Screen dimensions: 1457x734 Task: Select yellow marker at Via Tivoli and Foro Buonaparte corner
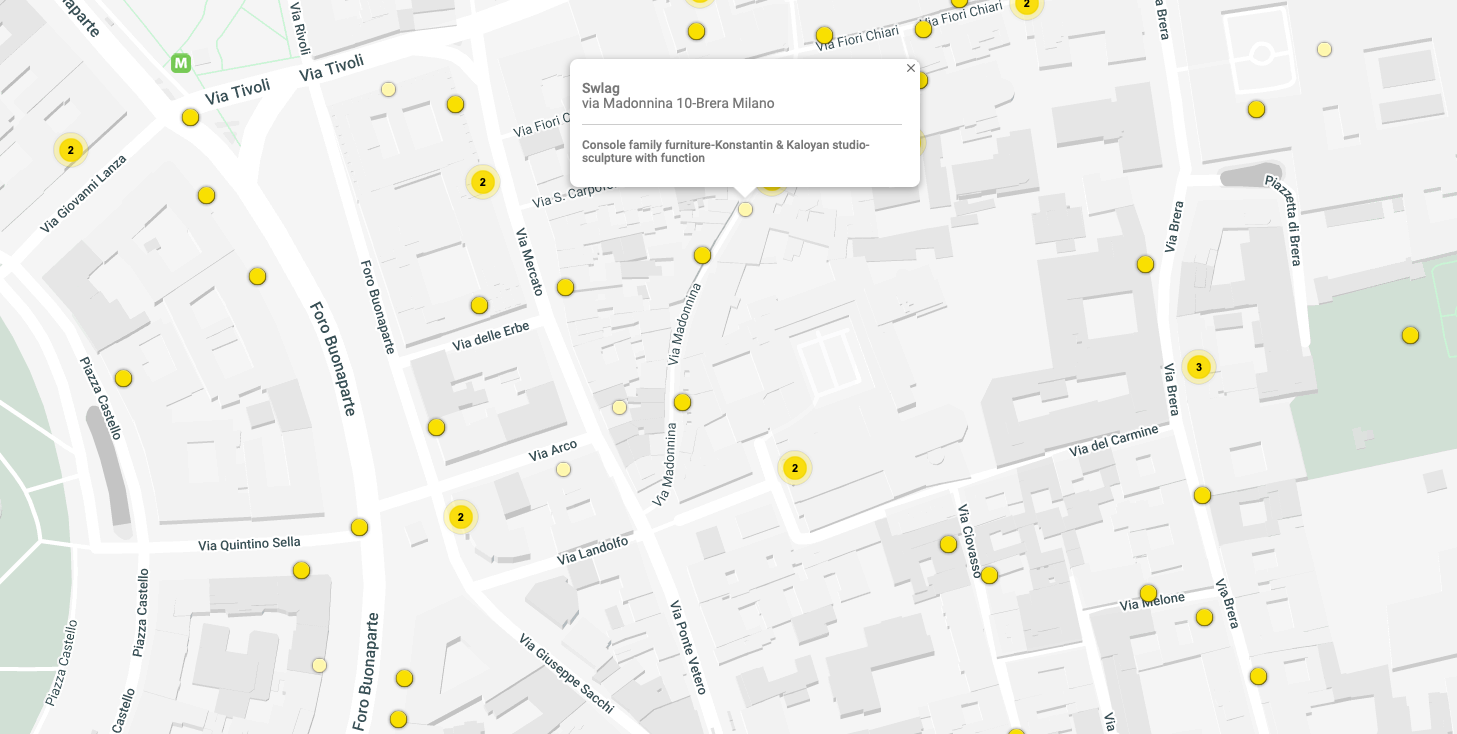190,117
